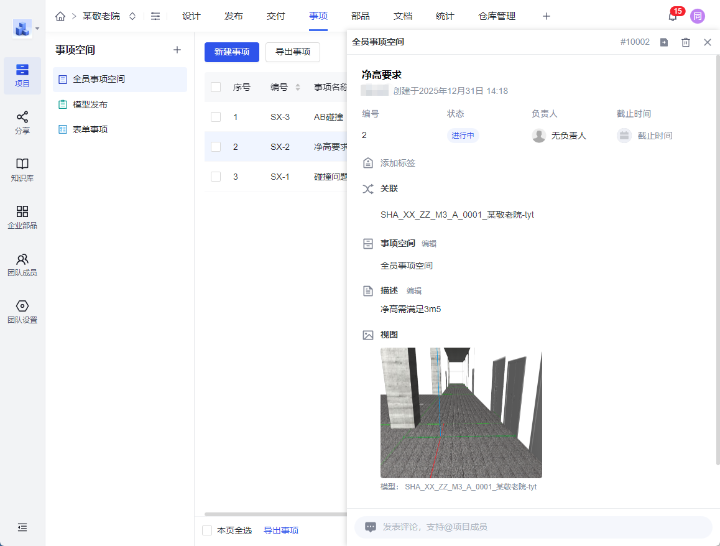Viewport: 720px width, 546px height.
Task: Open the project switcher next to 某敬老院
Action: click(x=132, y=16)
